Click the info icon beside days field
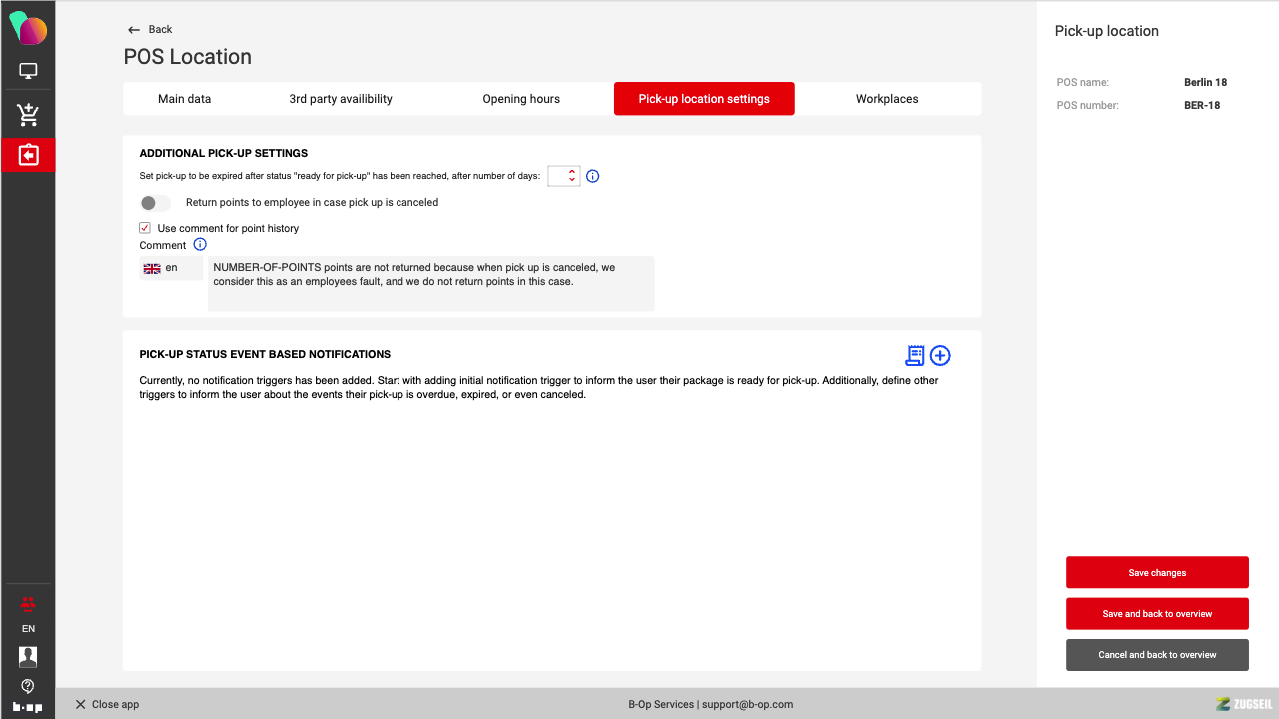The width and height of the screenshot is (1279, 719). (x=592, y=176)
